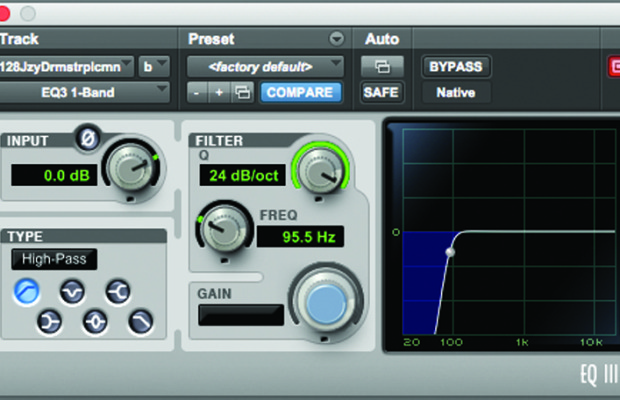
Task: Edit the 0.0 dB input value field
Action: [x=54, y=175]
